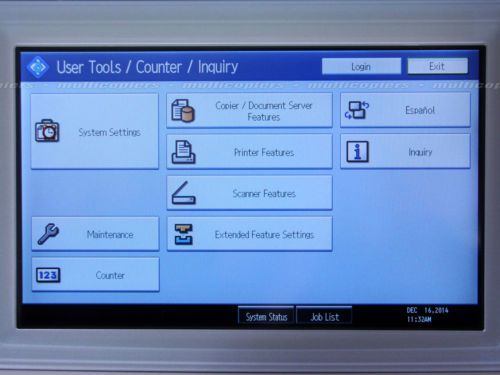Open the Job List tab

[324, 315]
